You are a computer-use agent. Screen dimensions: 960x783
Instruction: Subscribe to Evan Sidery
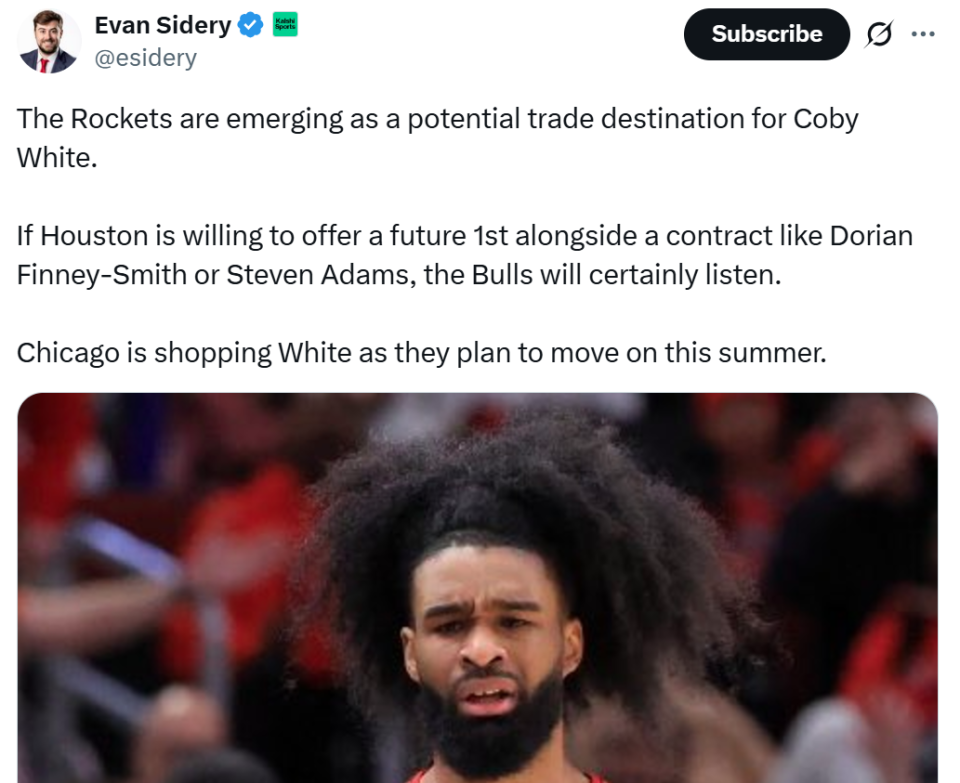tap(767, 34)
